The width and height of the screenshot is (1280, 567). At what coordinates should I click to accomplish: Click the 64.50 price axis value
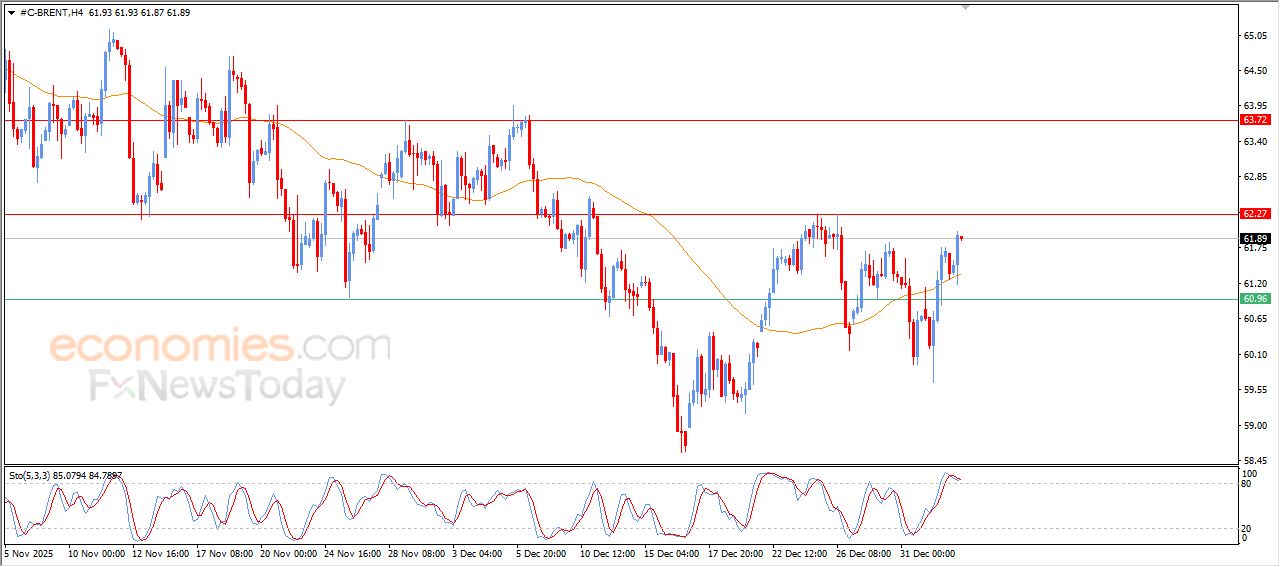(1255, 71)
